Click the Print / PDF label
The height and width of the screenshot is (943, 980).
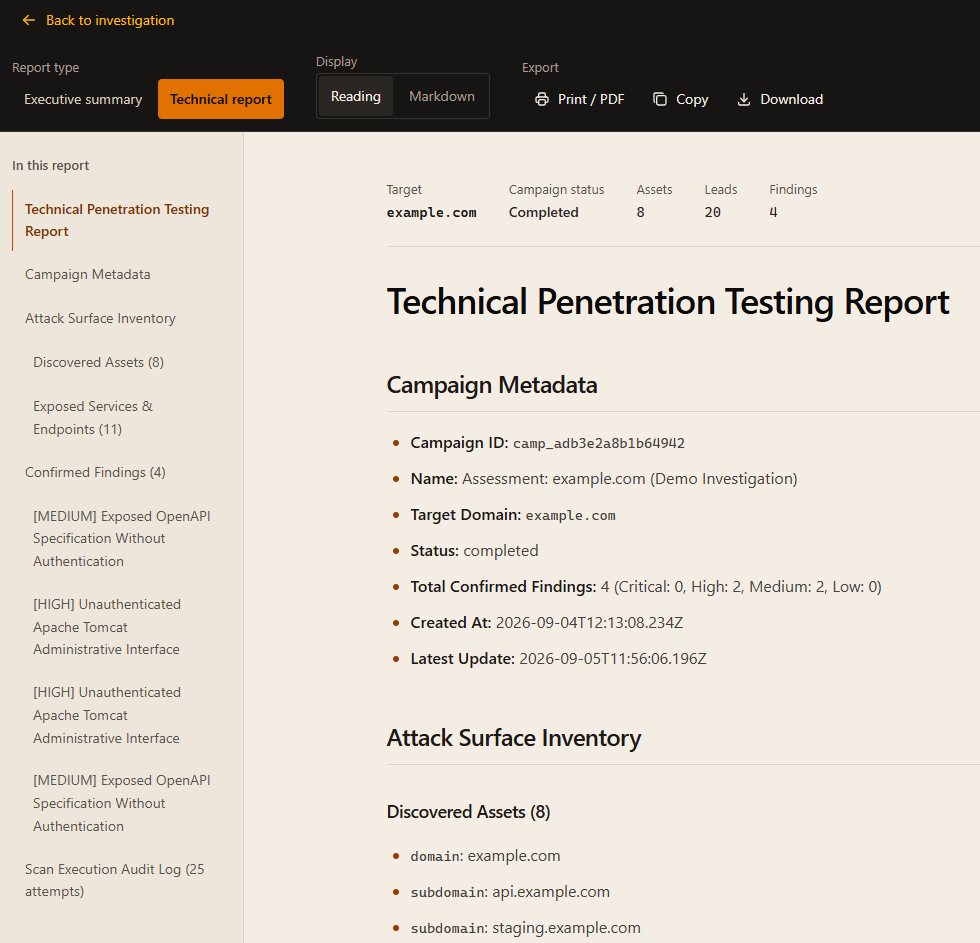(591, 99)
